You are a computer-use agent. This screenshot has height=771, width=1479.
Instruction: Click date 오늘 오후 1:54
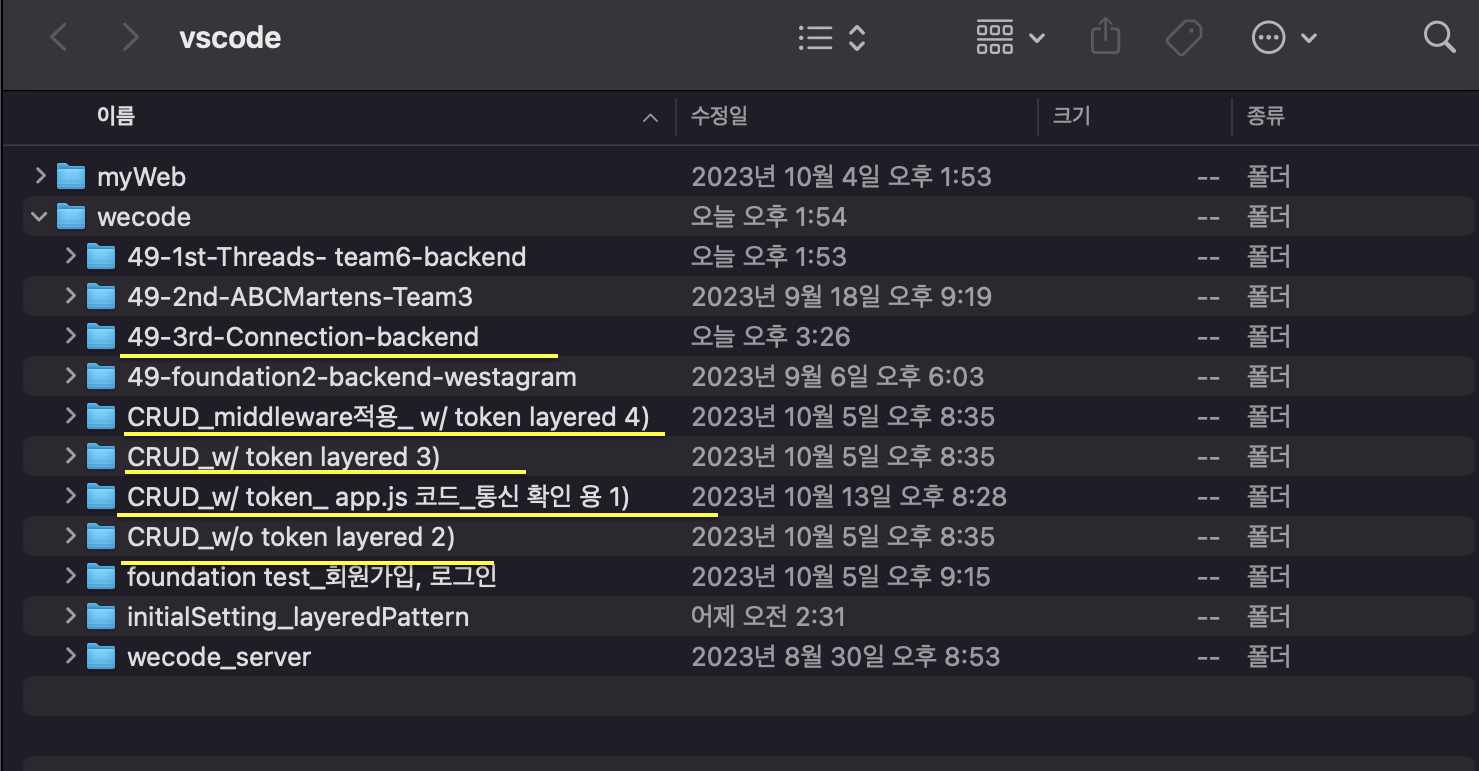tap(769, 217)
